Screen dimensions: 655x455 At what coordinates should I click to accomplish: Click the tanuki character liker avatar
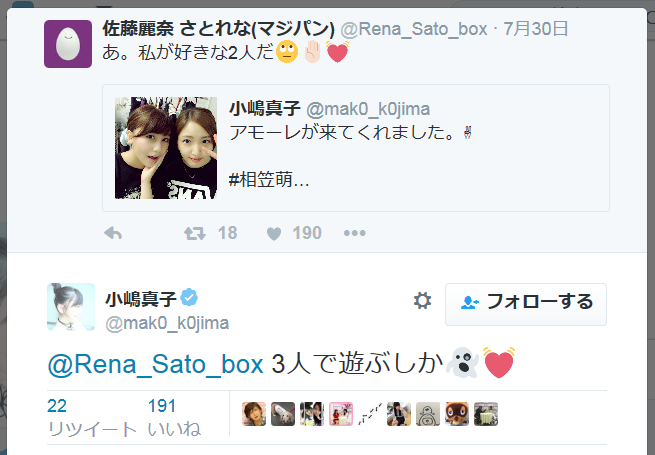[x=457, y=414]
